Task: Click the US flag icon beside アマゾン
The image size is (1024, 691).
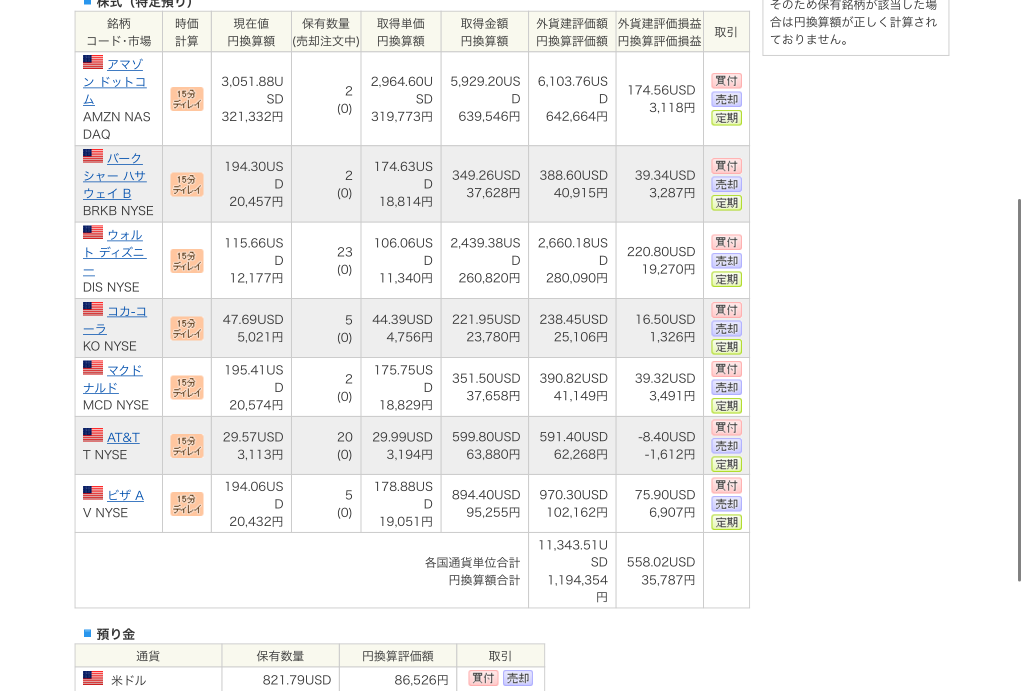Action: point(93,62)
